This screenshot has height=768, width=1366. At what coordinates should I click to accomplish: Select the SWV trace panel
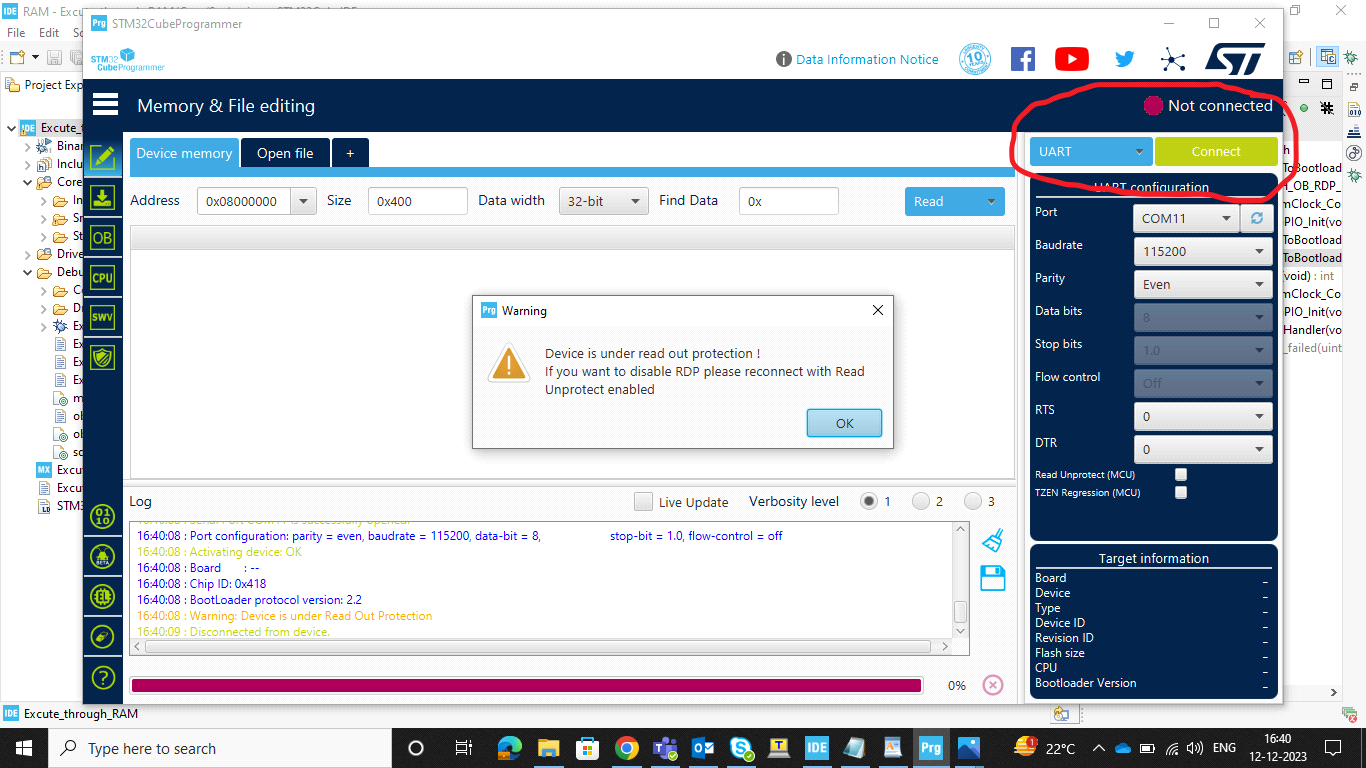102,317
